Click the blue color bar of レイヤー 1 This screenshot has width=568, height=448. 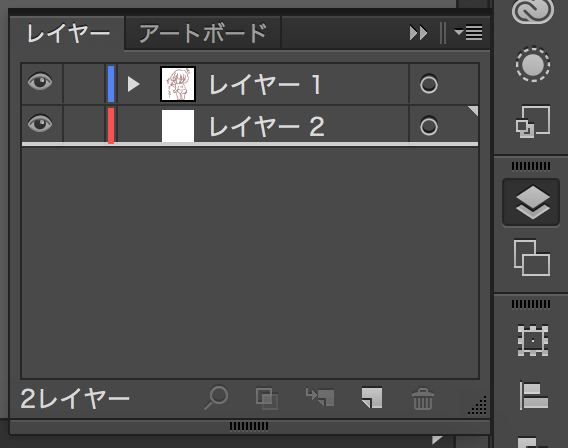pos(111,84)
